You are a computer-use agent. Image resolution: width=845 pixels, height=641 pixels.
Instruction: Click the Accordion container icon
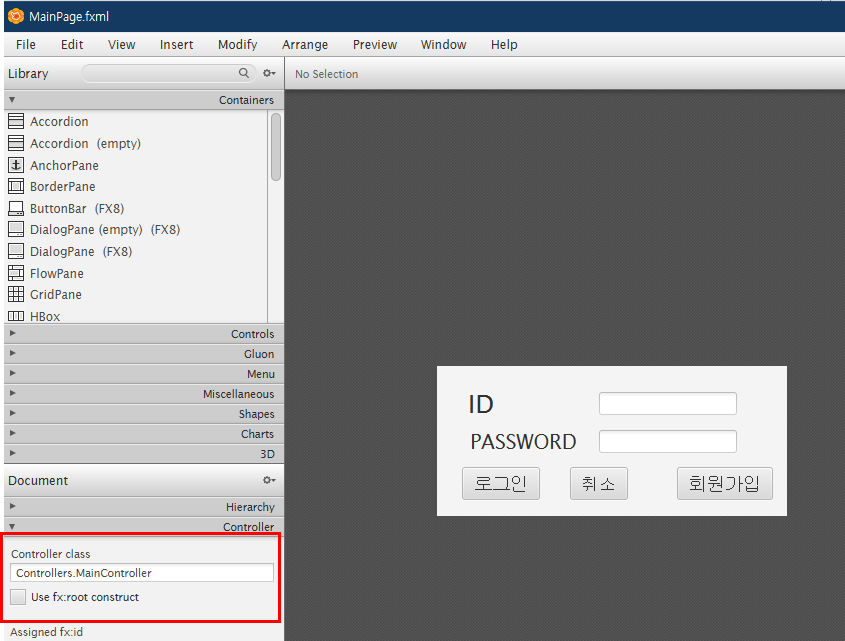(x=16, y=121)
